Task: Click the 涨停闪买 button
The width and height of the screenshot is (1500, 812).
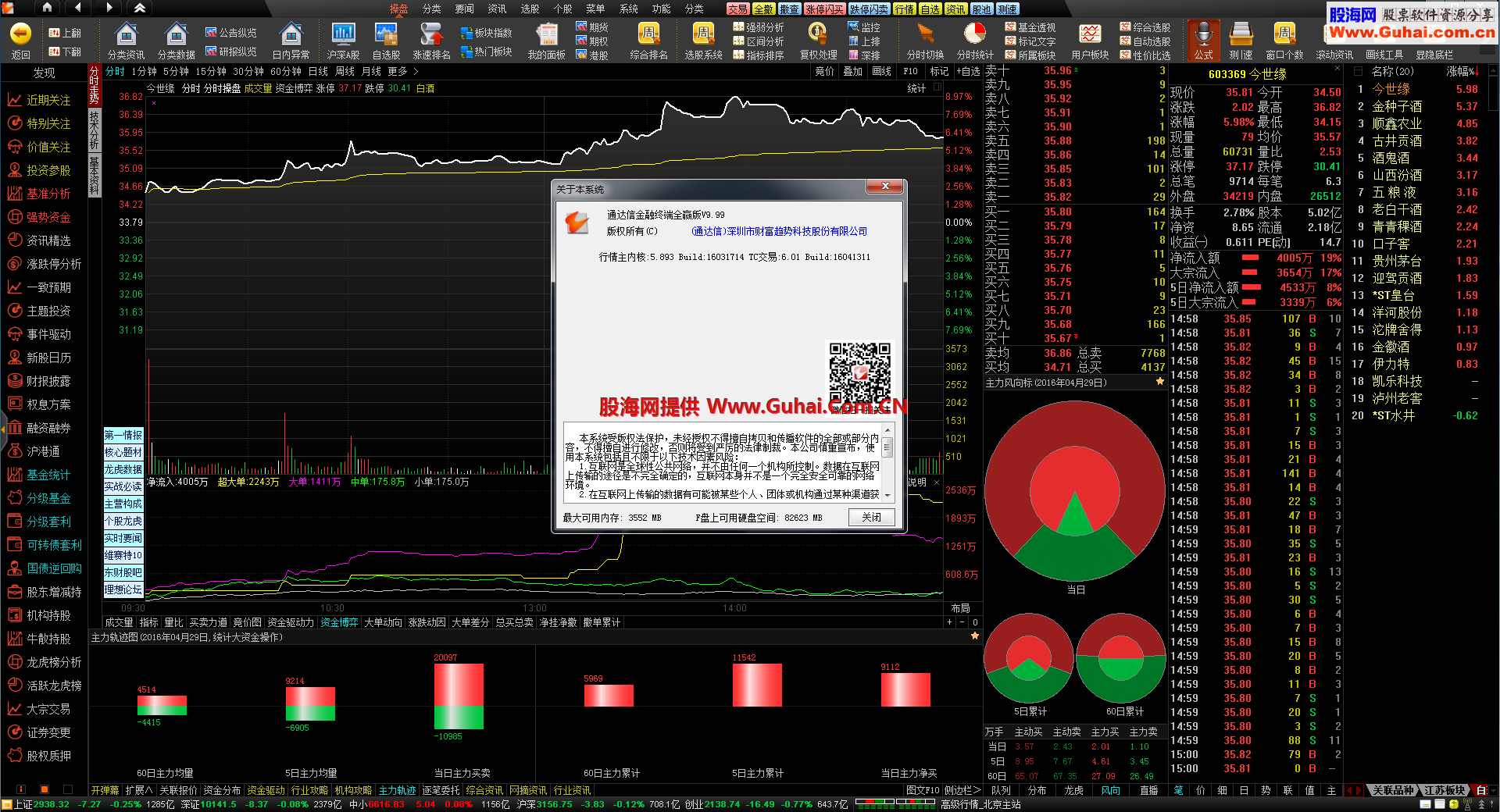Action: tap(824, 9)
